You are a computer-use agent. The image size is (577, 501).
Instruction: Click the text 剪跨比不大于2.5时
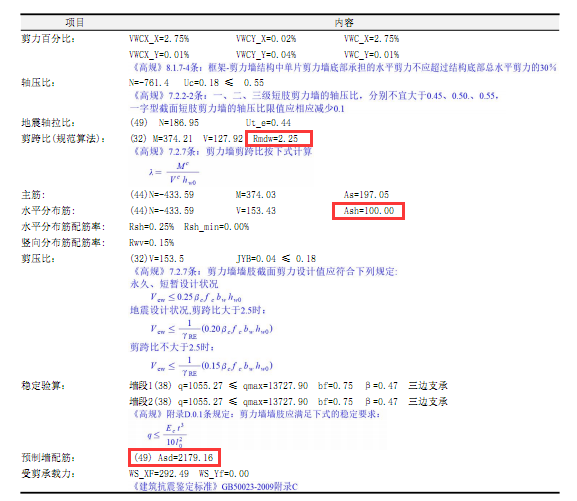(x=172, y=347)
